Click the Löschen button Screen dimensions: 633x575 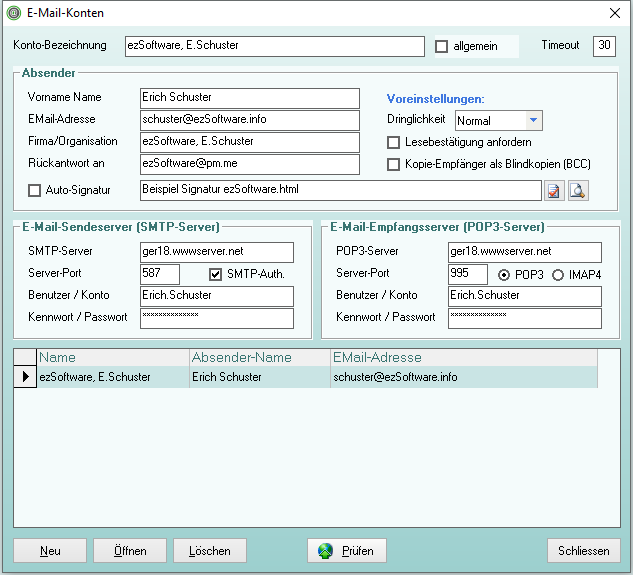point(210,551)
